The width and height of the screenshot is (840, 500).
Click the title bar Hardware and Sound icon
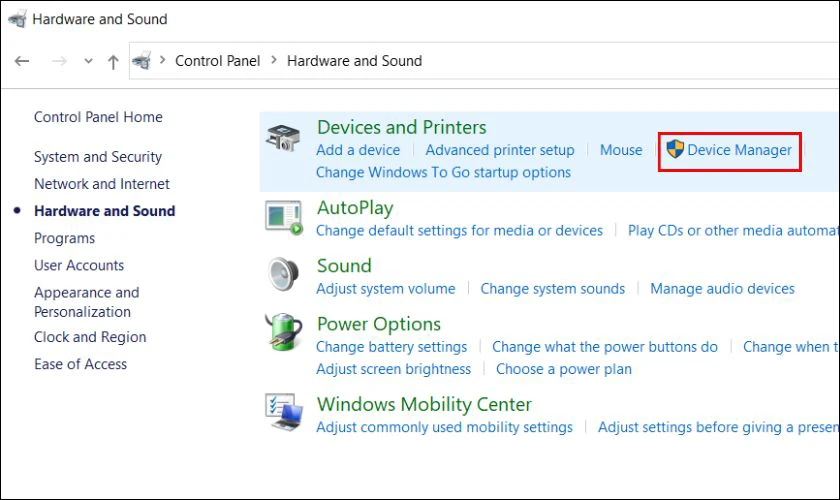tap(18, 19)
